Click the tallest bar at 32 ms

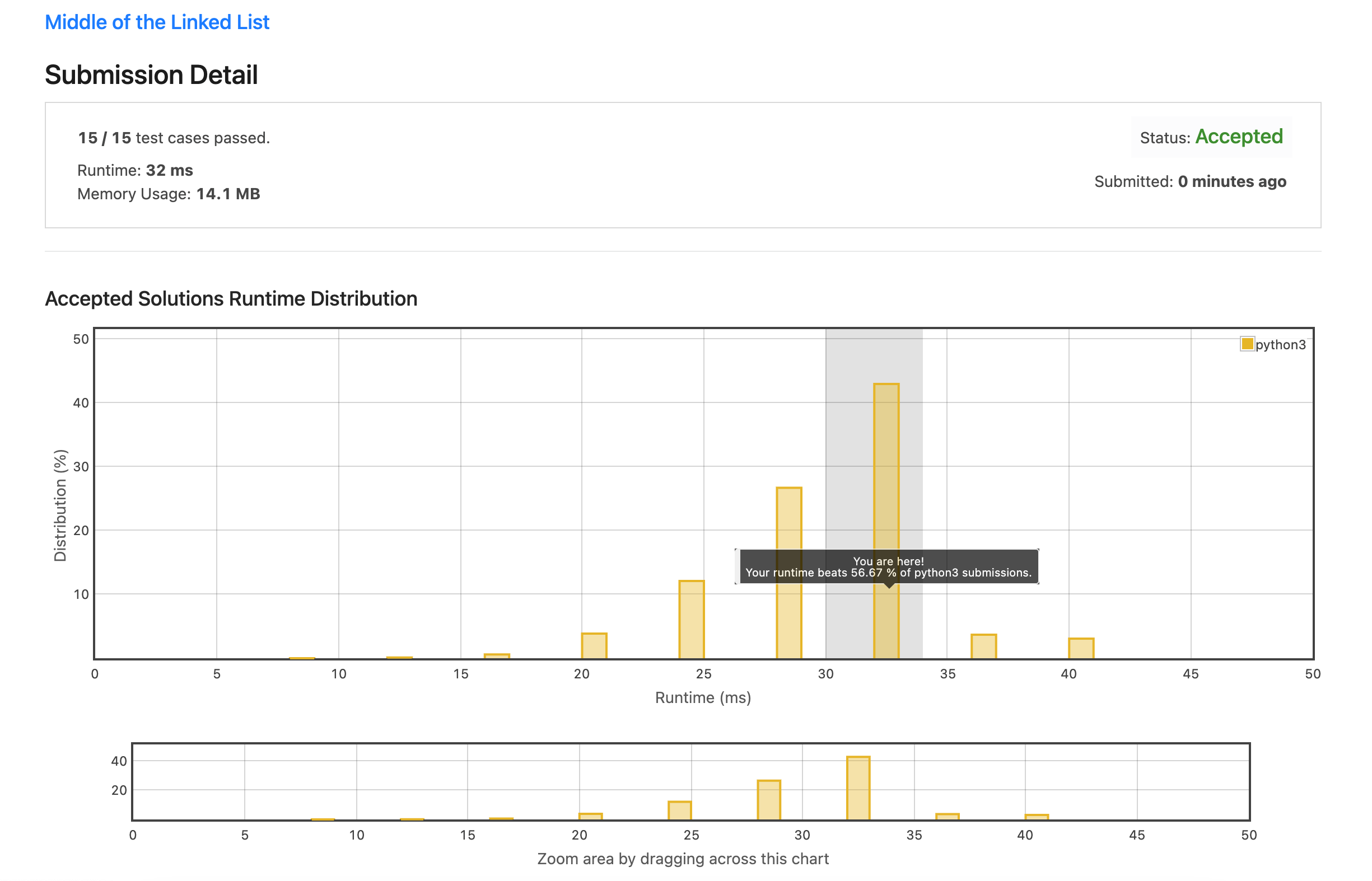click(886, 458)
